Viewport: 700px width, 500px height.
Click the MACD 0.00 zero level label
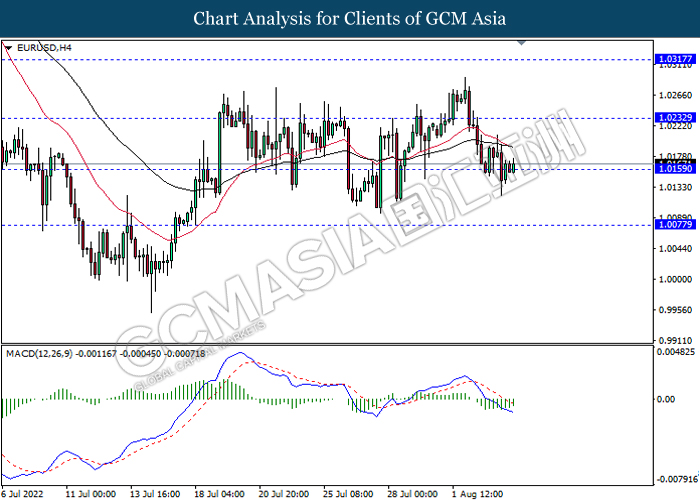coord(667,399)
